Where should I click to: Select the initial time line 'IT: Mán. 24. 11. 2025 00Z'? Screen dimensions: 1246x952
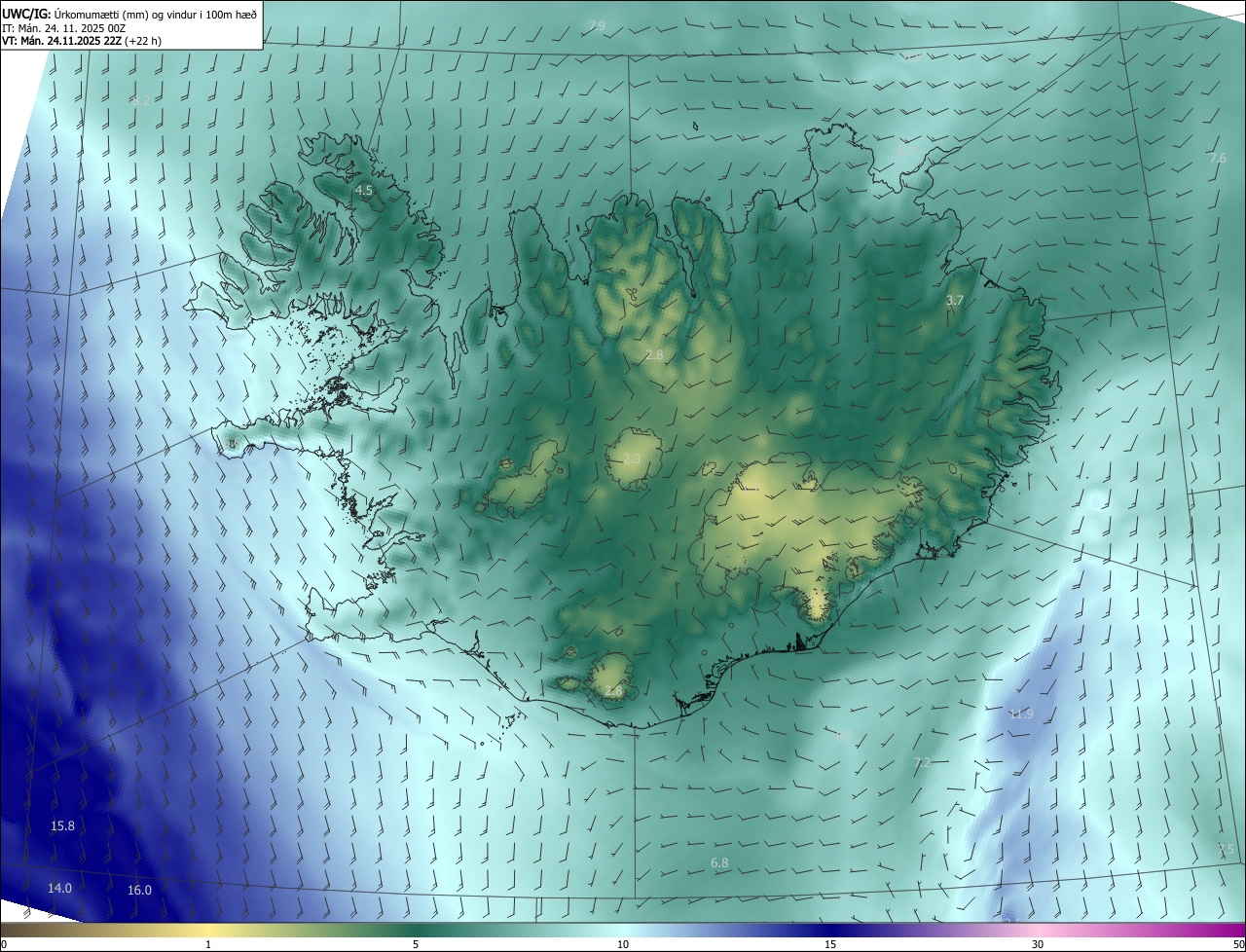pyautogui.click(x=63, y=28)
